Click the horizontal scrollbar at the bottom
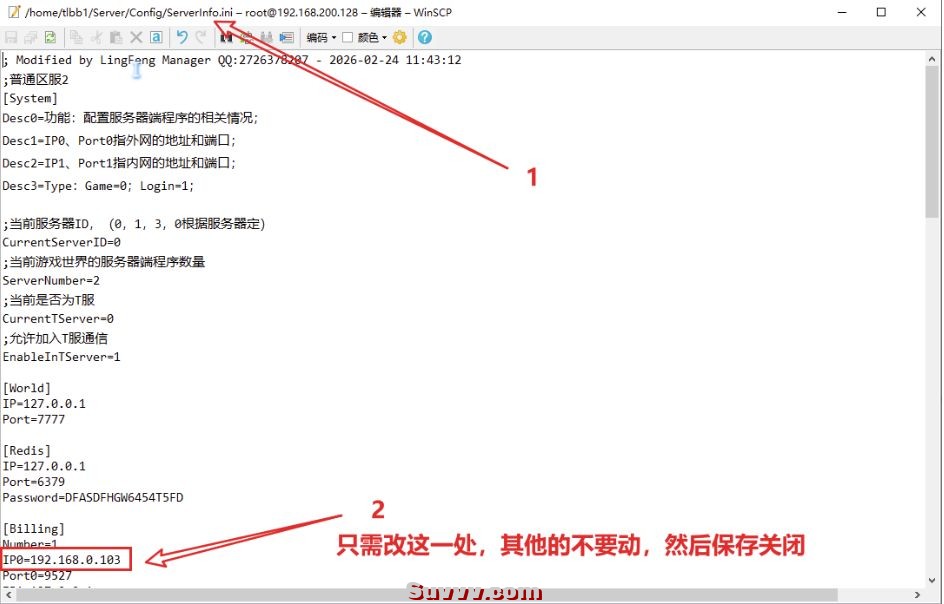944x604 pixels. (x=400, y=595)
